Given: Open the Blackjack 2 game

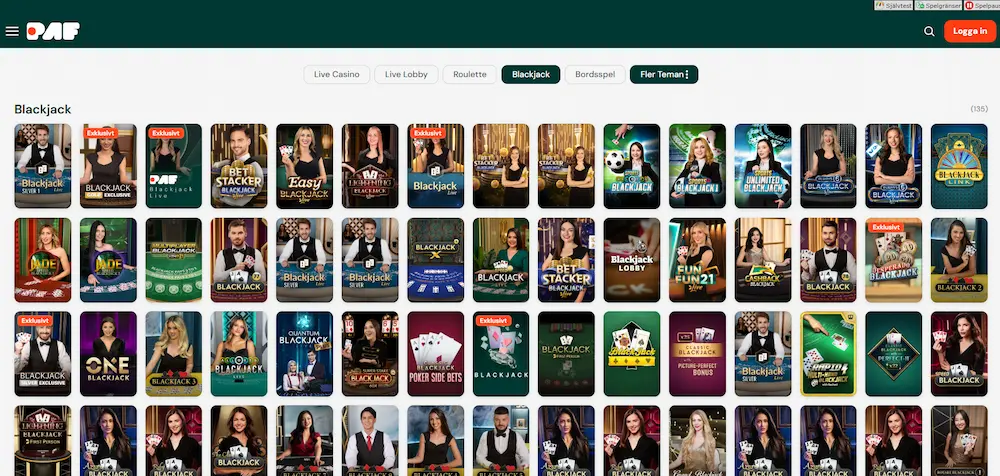Looking at the screenshot, I should click(x=959, y=260).
